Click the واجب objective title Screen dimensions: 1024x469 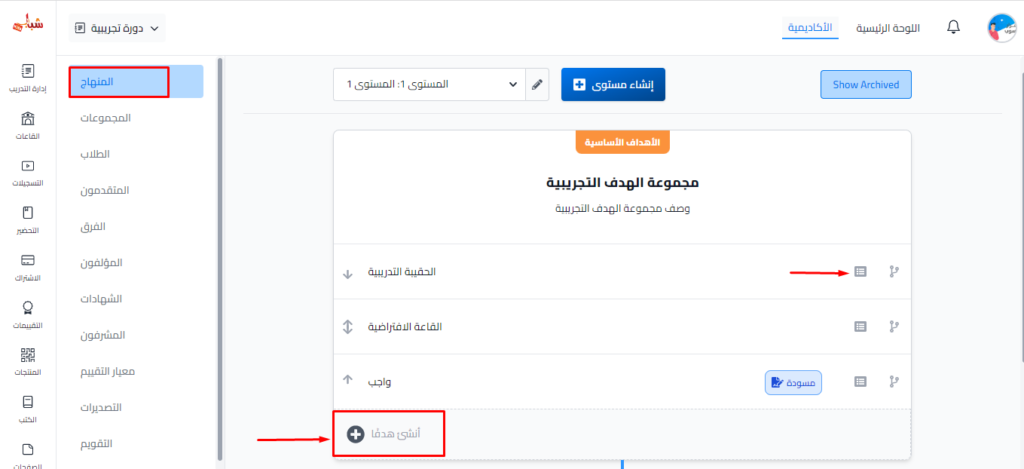point(379,381)
